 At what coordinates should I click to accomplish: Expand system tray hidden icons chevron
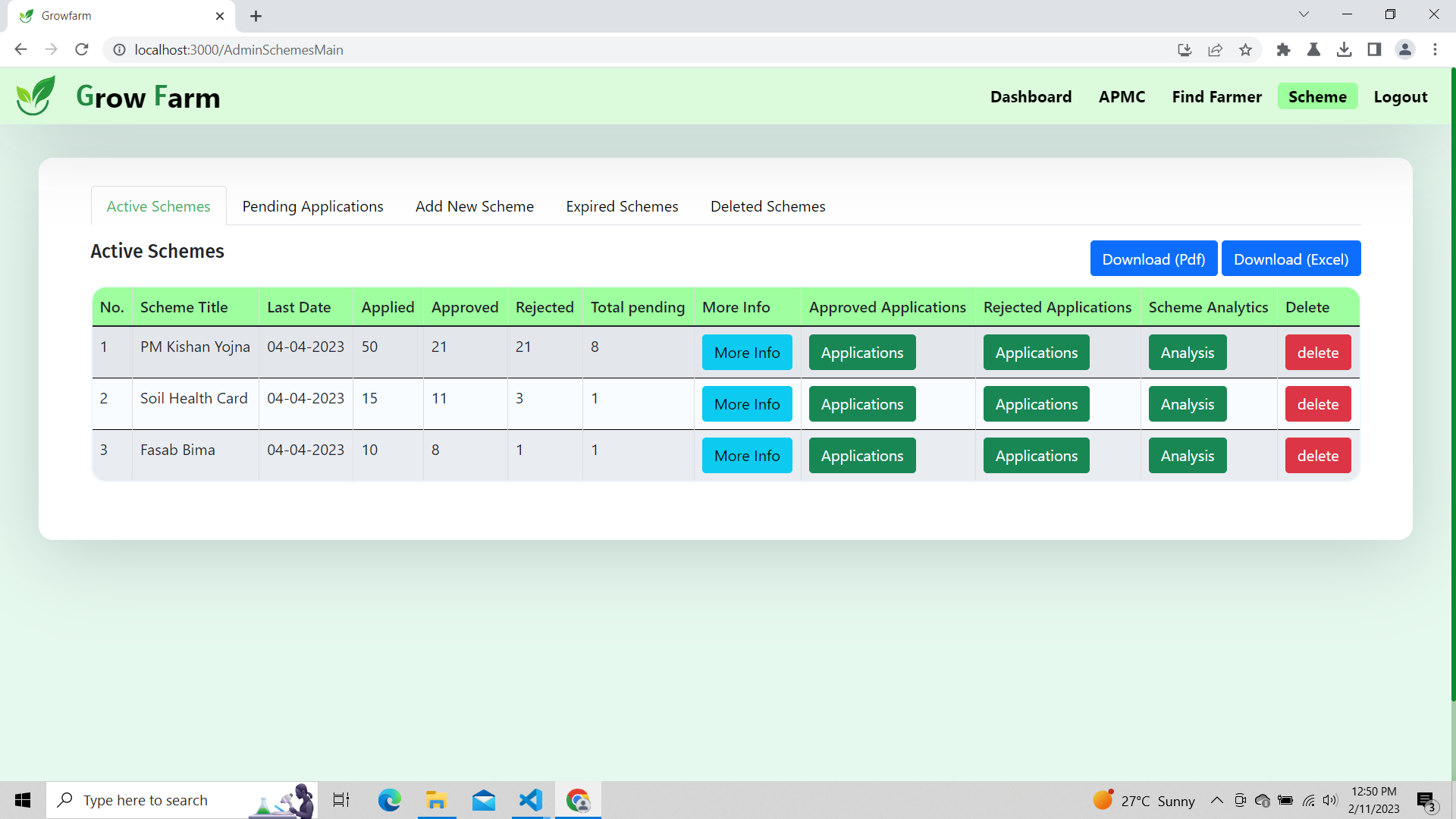pyautogui.click(x=1216, y=800)
